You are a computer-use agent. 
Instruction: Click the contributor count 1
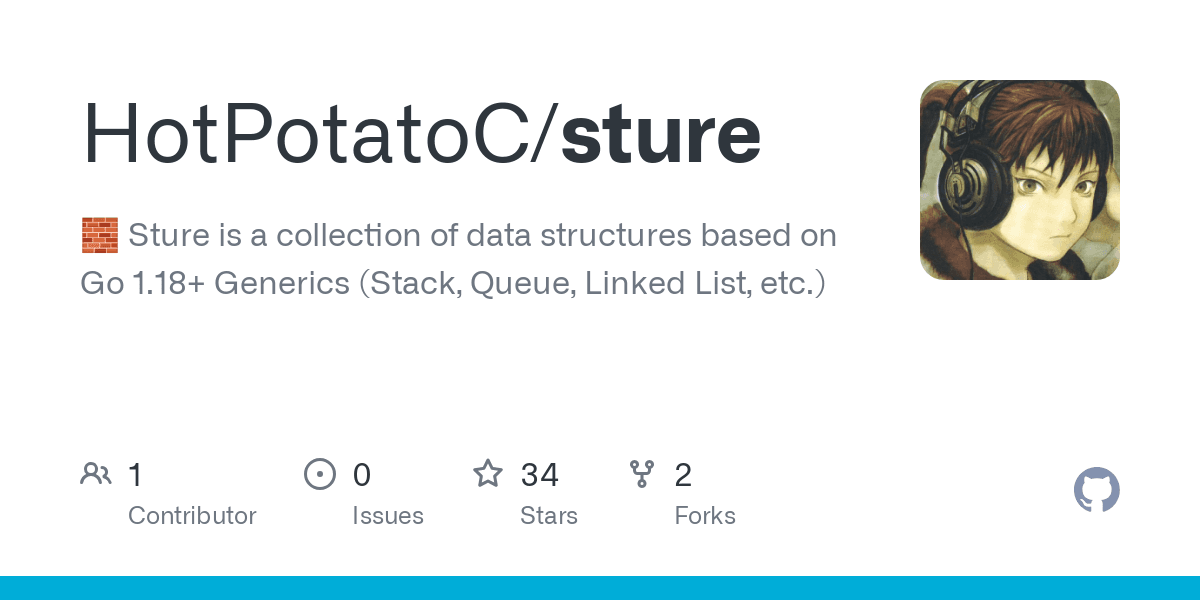[135, 474]
